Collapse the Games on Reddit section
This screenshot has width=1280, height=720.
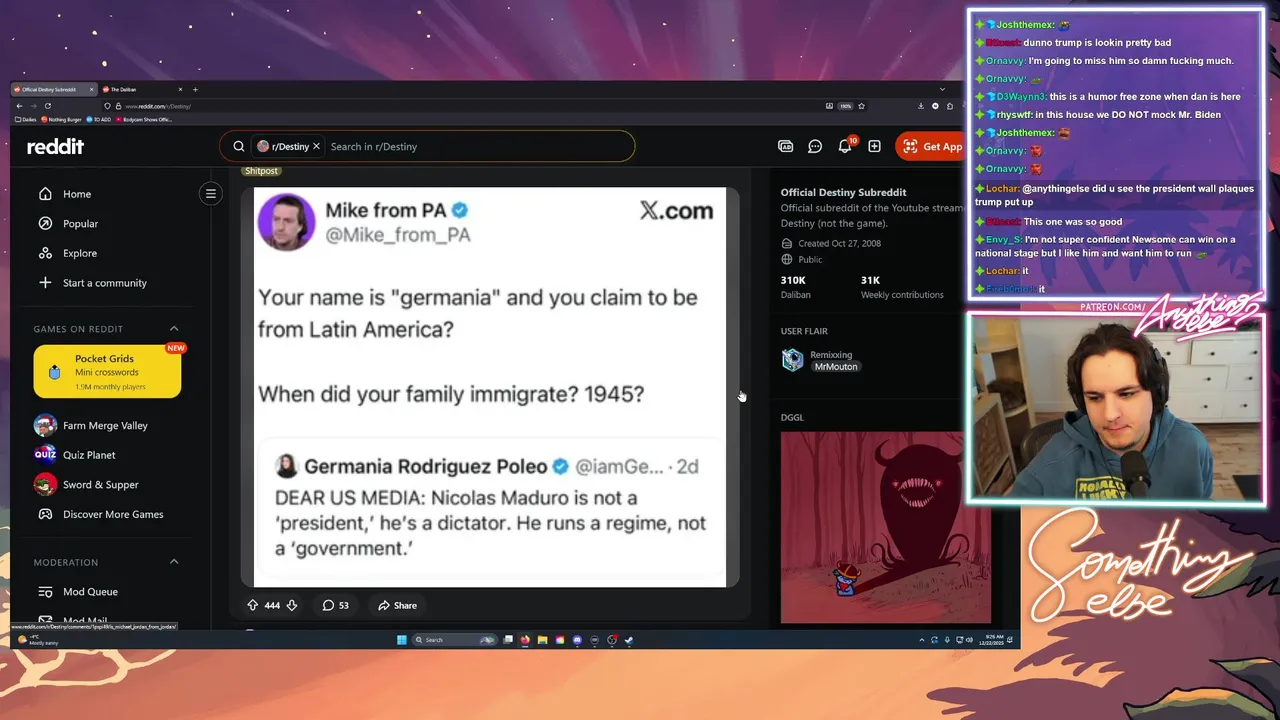pyautogui.click(x=174, y=328)
